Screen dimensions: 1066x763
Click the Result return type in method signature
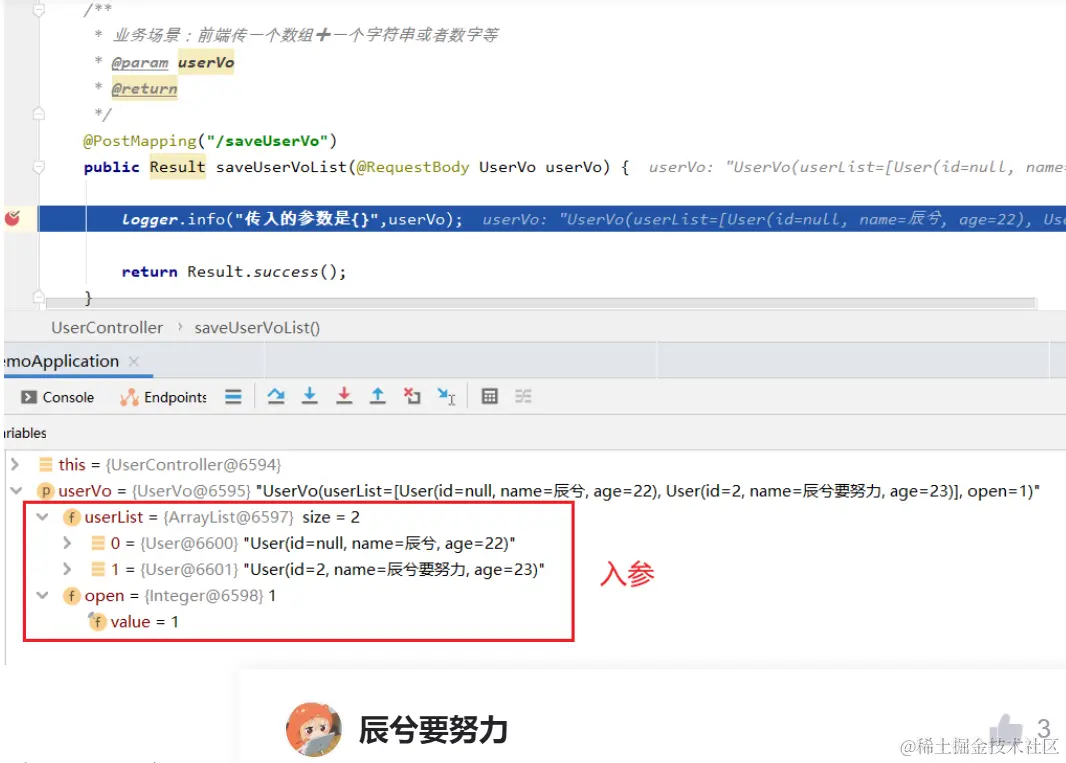point(177,167)
